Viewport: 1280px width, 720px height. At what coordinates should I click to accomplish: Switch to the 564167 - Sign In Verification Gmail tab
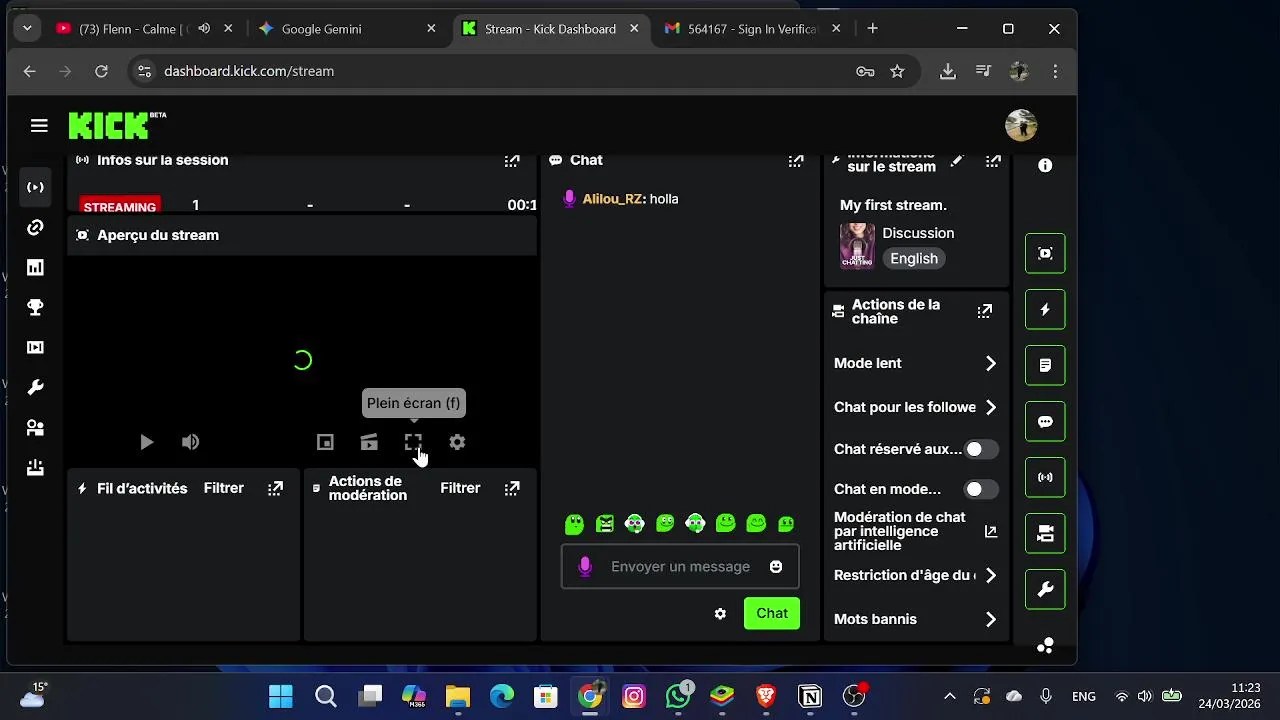point(753,29)
